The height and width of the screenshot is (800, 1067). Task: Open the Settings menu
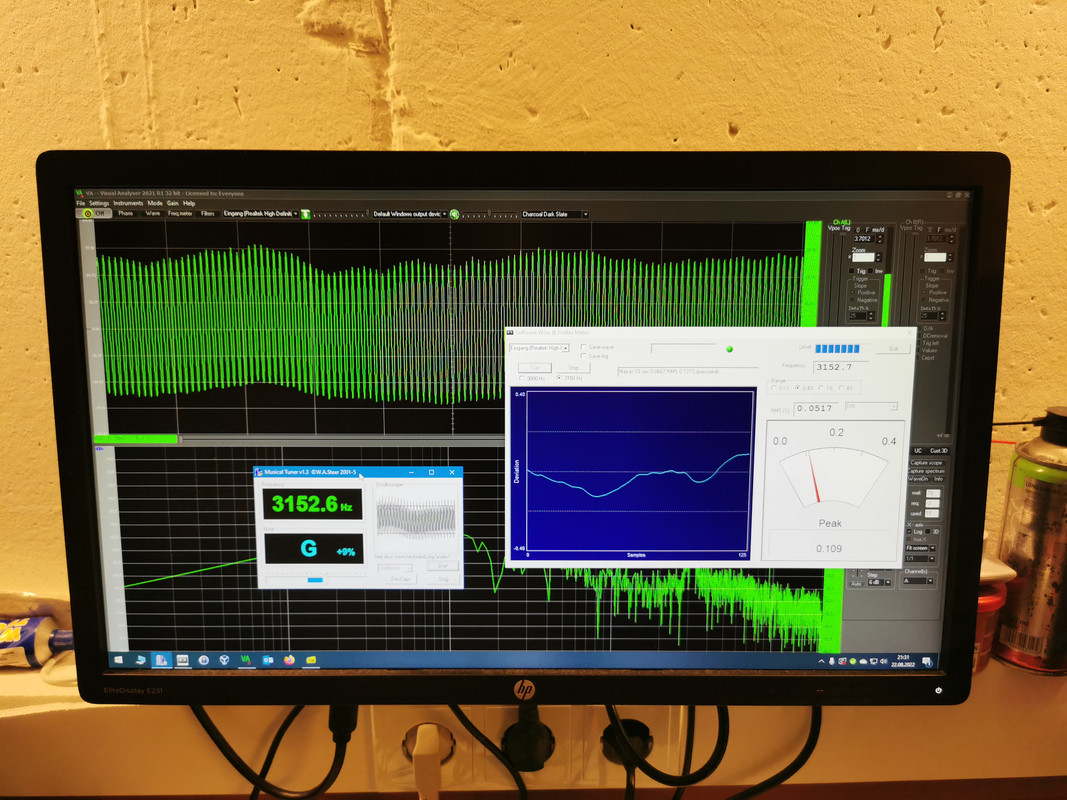click(99, 203)
